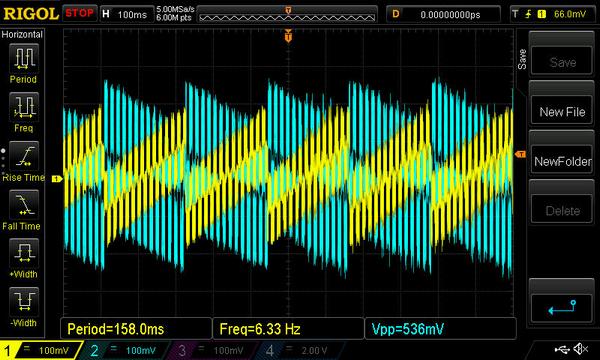
Task: Click the USB connection status icon
Action: click(x=562, y=349)
